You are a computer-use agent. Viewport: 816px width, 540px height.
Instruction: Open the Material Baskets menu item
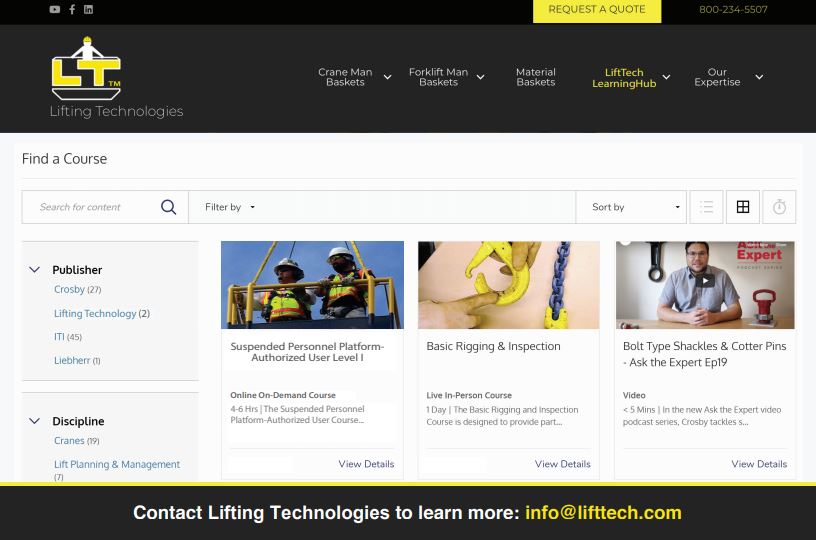(536, 77)
